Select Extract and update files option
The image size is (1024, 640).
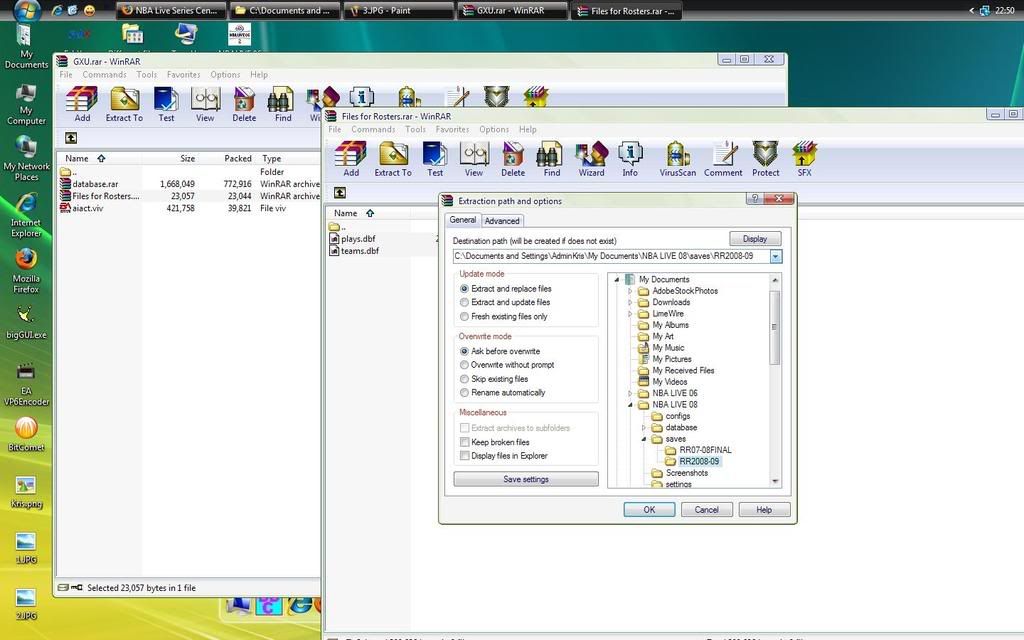[x=505, y=302]
